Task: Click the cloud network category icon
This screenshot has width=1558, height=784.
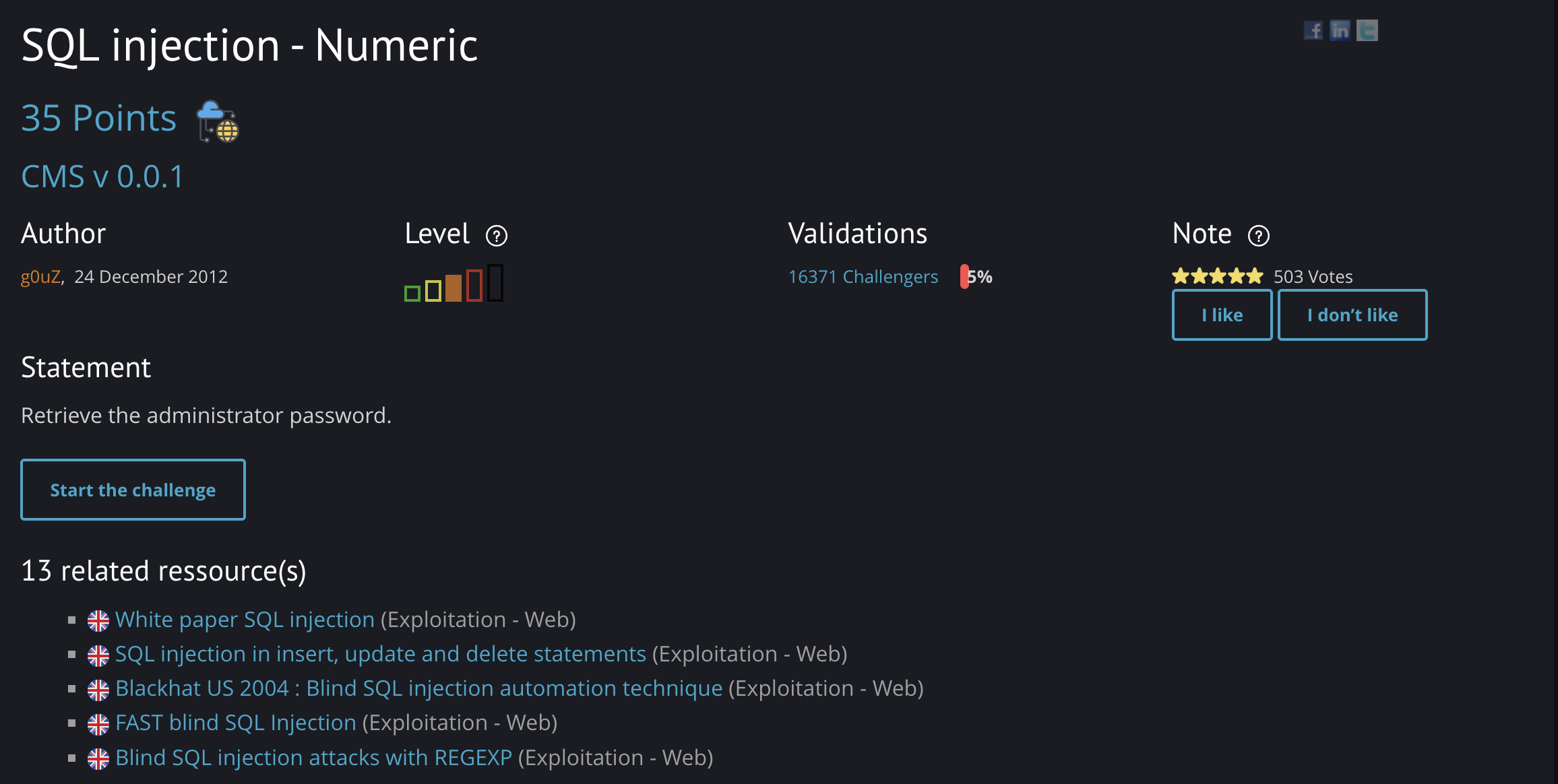Action: pyautogui.click(x=218, y=122)
